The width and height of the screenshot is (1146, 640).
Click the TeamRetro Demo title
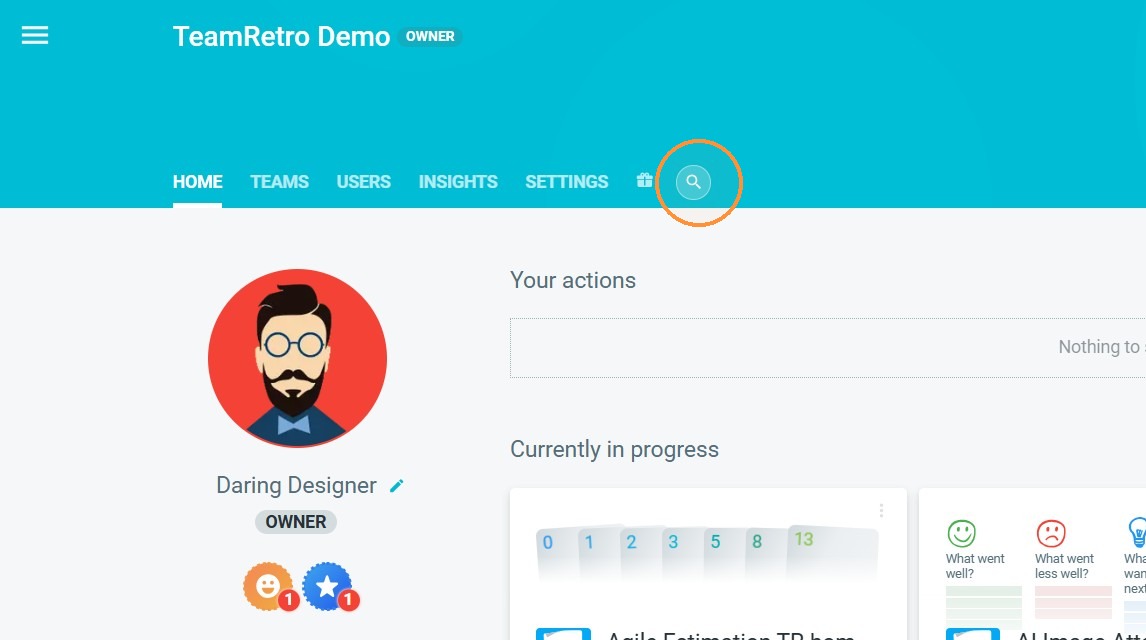281,37
